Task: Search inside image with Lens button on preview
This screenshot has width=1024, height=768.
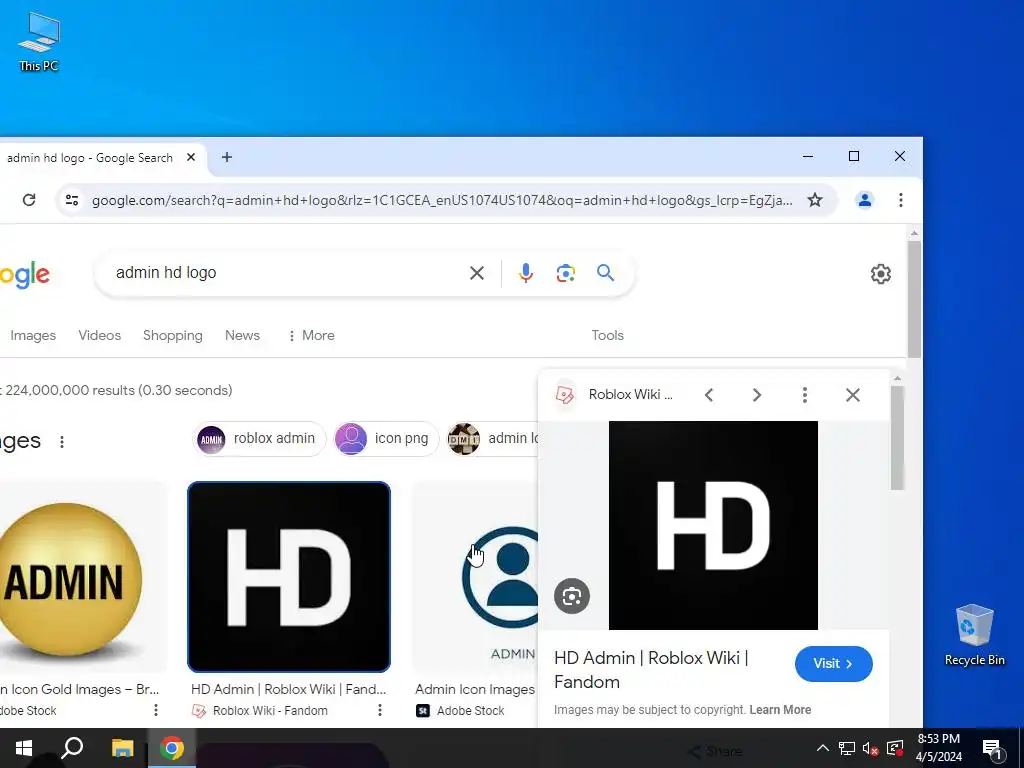Action: (571, 596)
